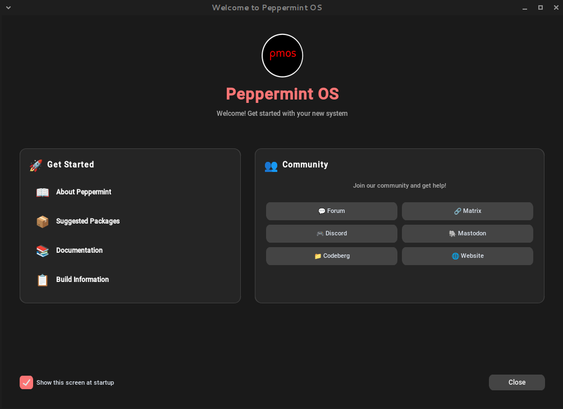Click the pmos circular logo
The image size is (563, 409).
point(282,56)
